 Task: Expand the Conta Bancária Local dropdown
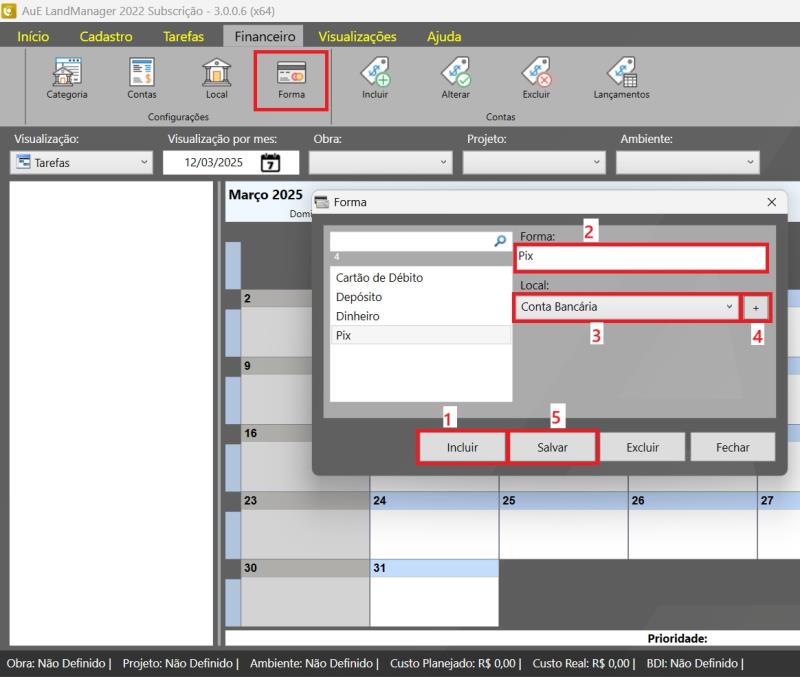click(x=729, y=307)
